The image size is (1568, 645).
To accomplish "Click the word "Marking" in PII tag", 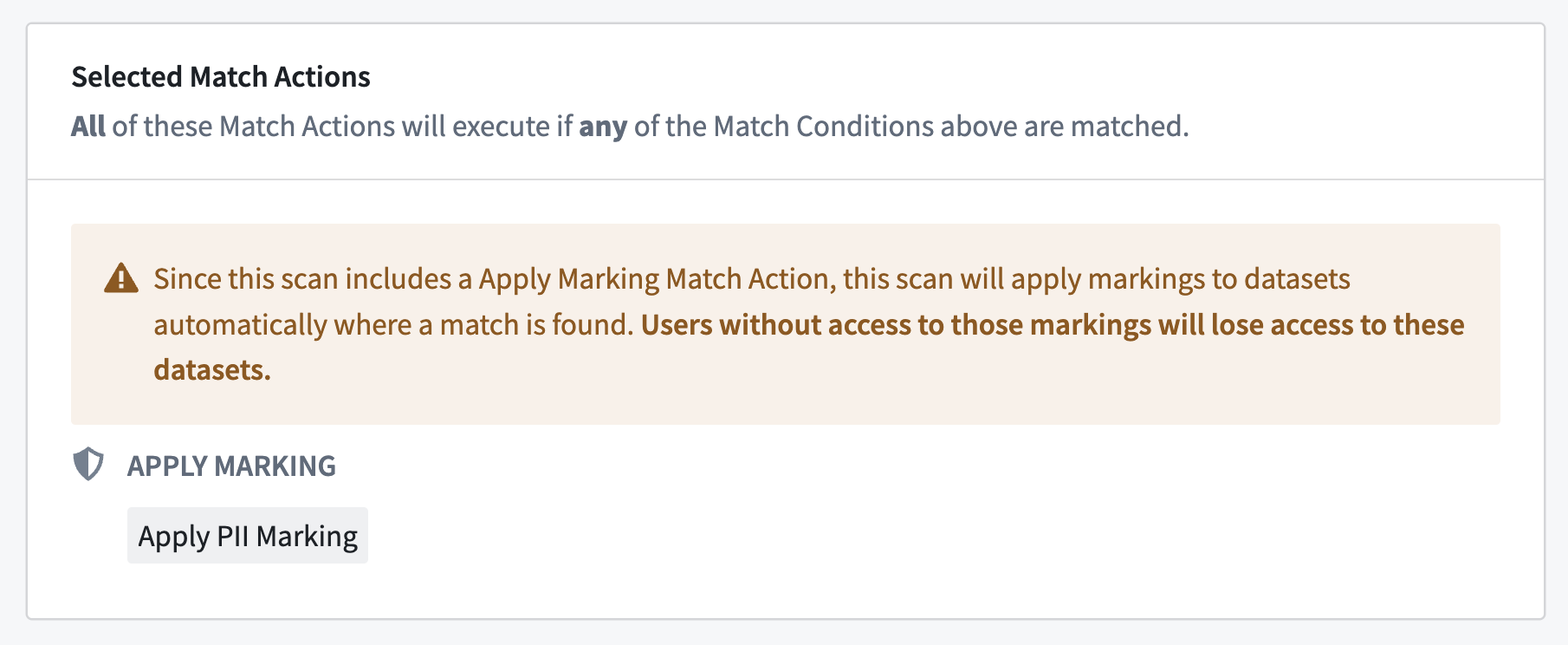I will click(x=307, y=537).
